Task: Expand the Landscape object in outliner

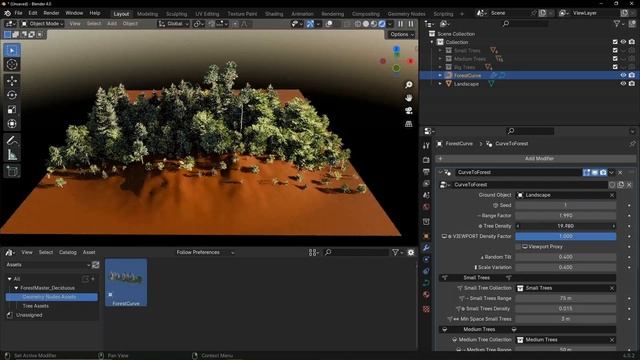Action: click(440, 84)
